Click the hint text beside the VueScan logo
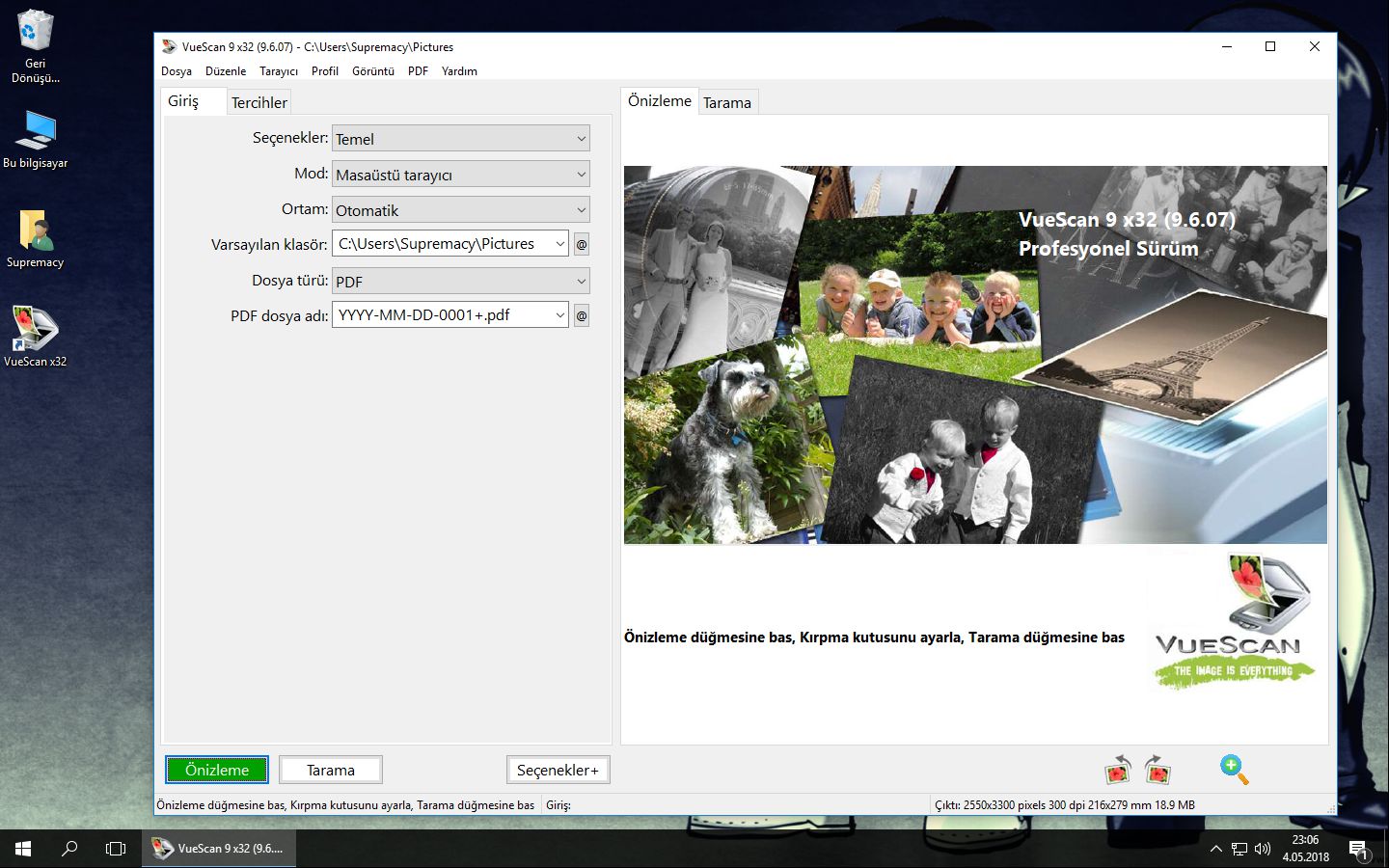 (x=874, y=637)
